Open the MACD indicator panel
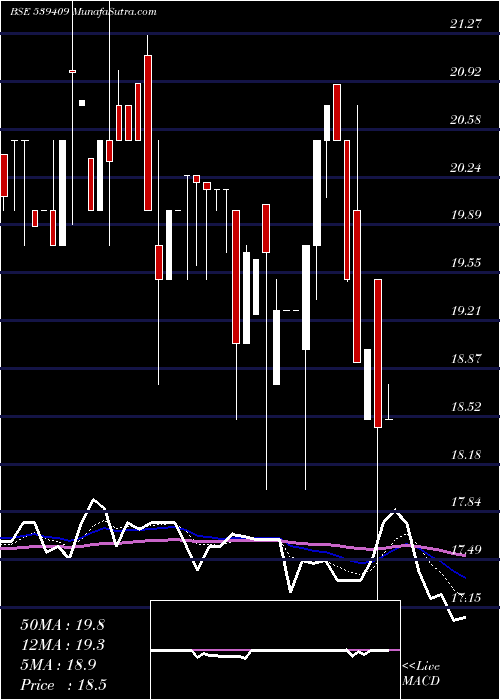Image resolution: width=500 pixels, height=700 pixels. tap(275, 650)
